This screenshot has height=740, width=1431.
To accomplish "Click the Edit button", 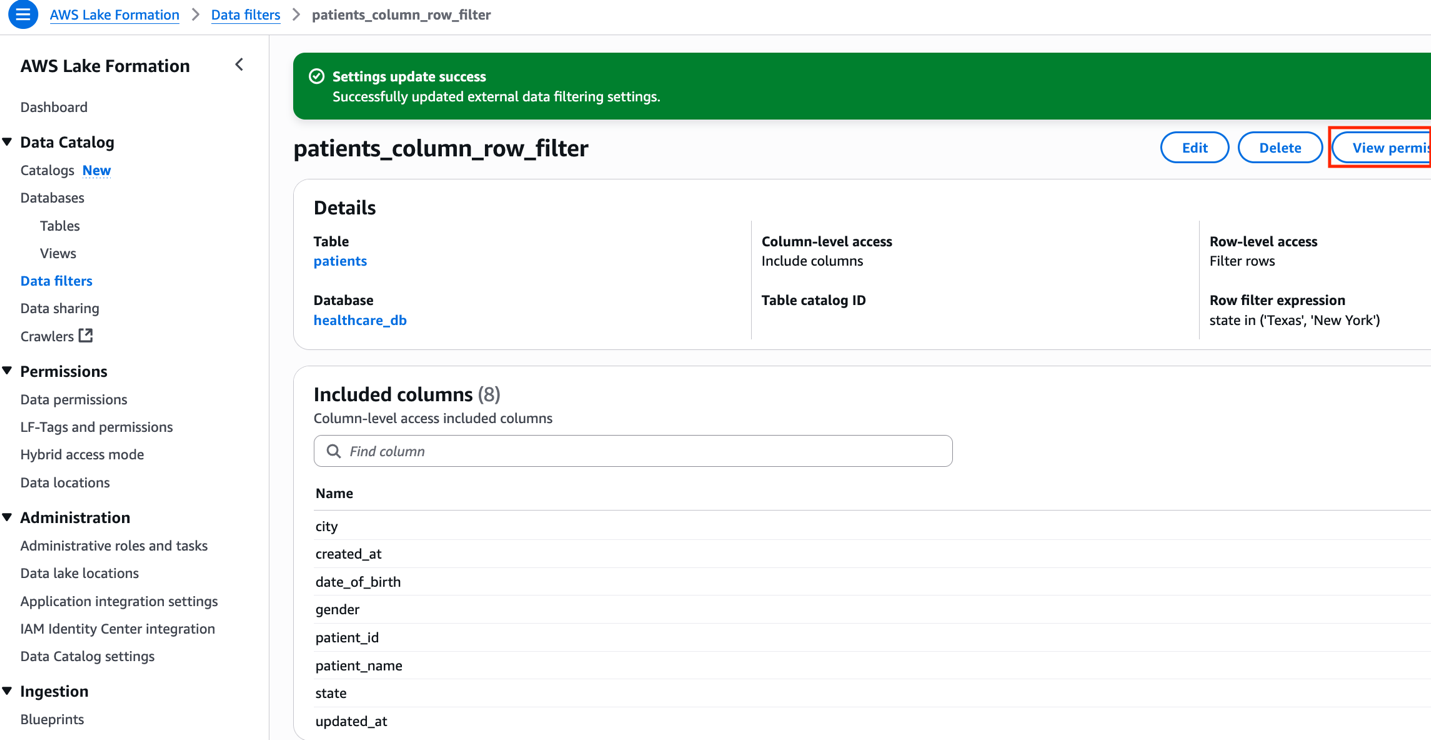I will coord(1194,148).
